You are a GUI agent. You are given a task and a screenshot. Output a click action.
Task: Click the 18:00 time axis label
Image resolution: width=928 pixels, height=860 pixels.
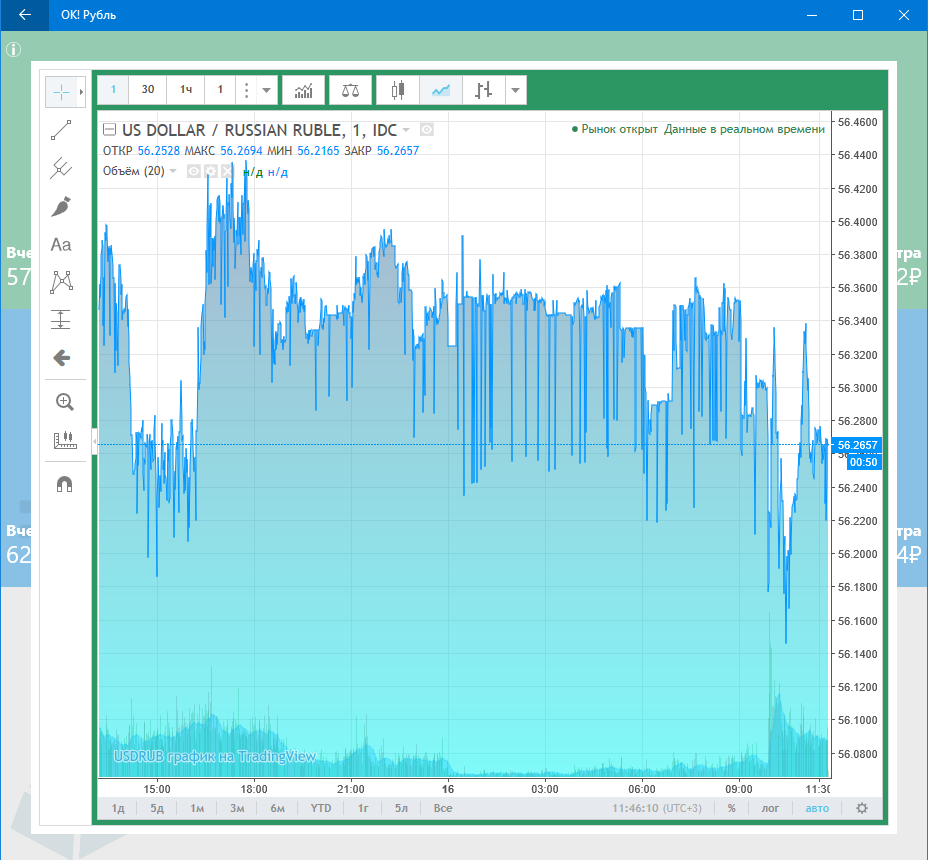pos(254,789)
